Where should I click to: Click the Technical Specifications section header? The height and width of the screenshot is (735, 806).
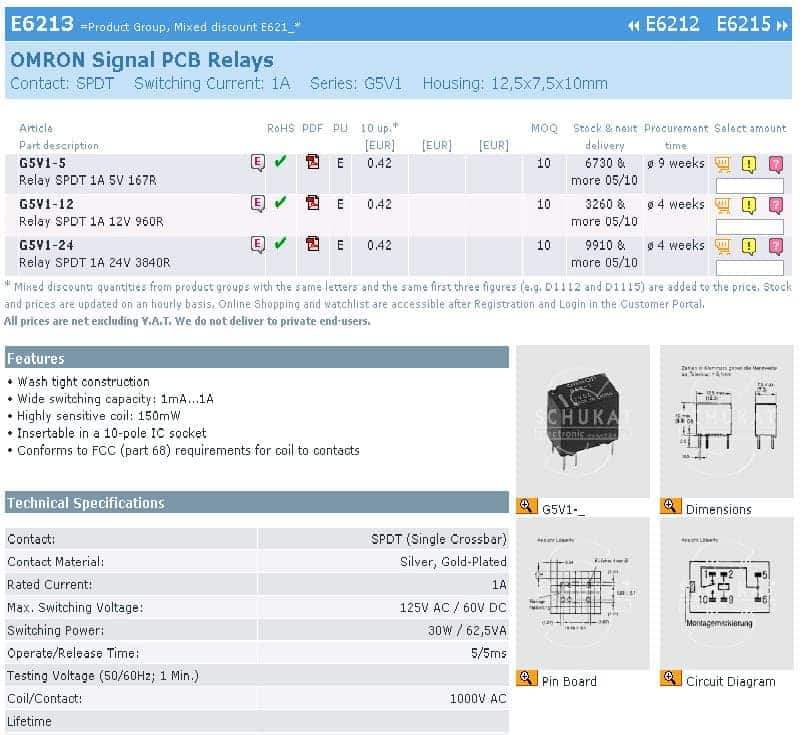click(257, 502)
